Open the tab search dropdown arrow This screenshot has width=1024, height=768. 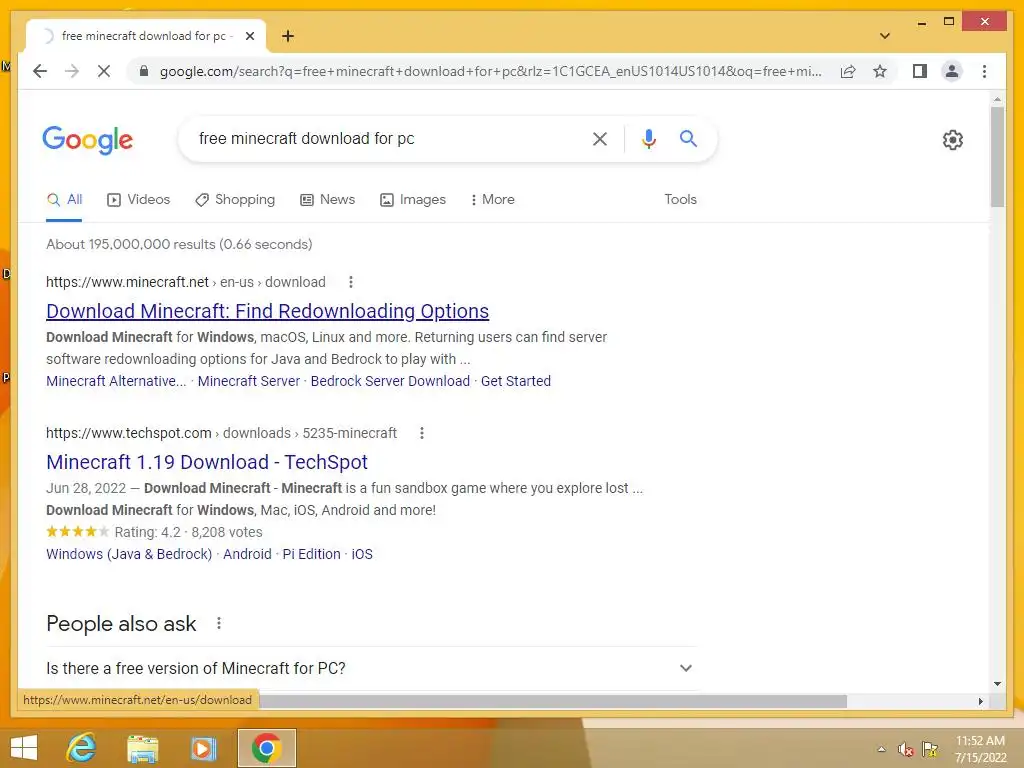point(884,36)
